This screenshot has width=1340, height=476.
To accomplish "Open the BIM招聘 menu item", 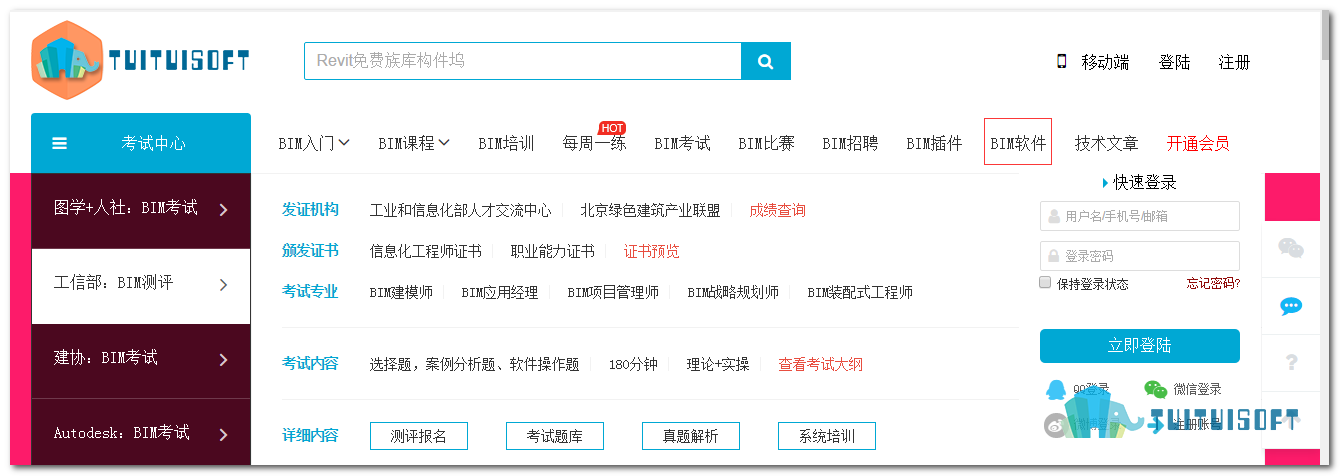I will [x=850, y=143].
